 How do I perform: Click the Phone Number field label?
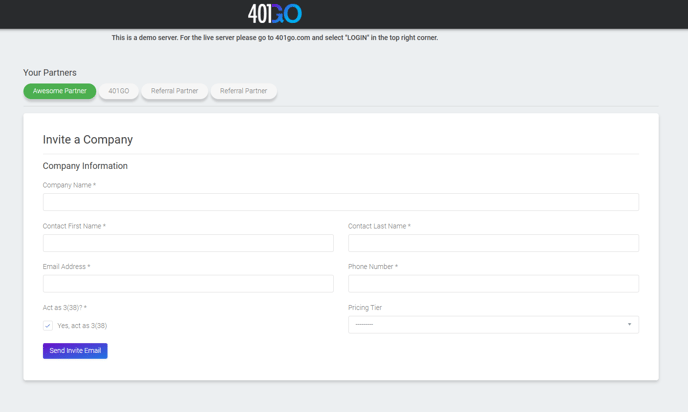371,267
